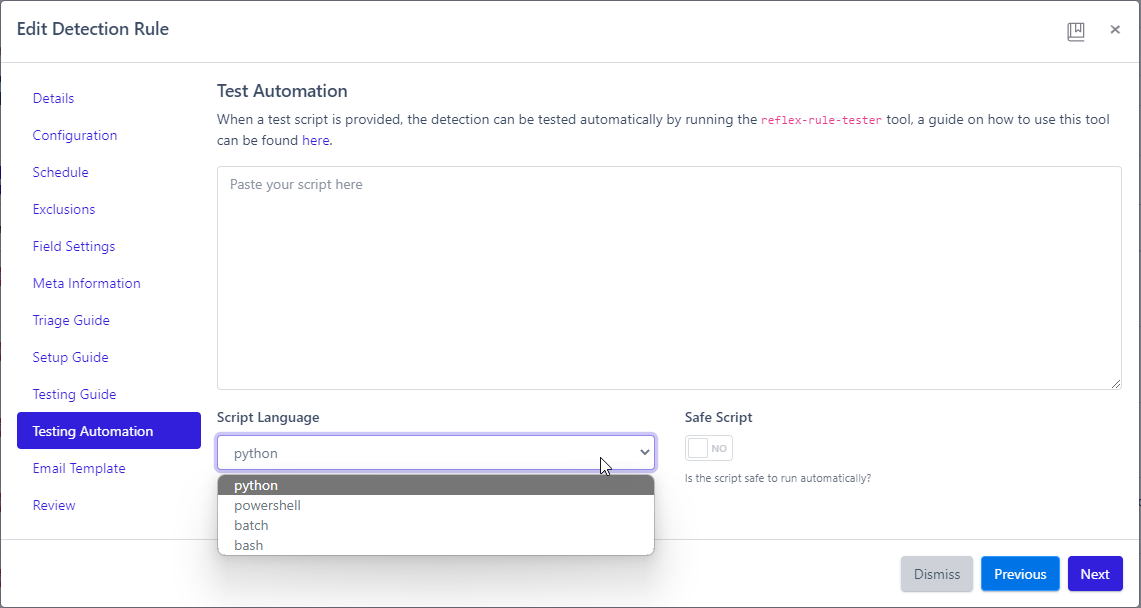The image size is (1141, 608).
Task: Open the Email Template section
Action: click(x=79, y=468)
